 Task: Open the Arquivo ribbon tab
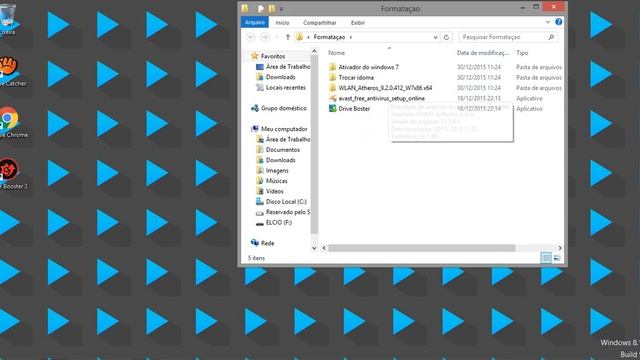[x=255, y=22]
